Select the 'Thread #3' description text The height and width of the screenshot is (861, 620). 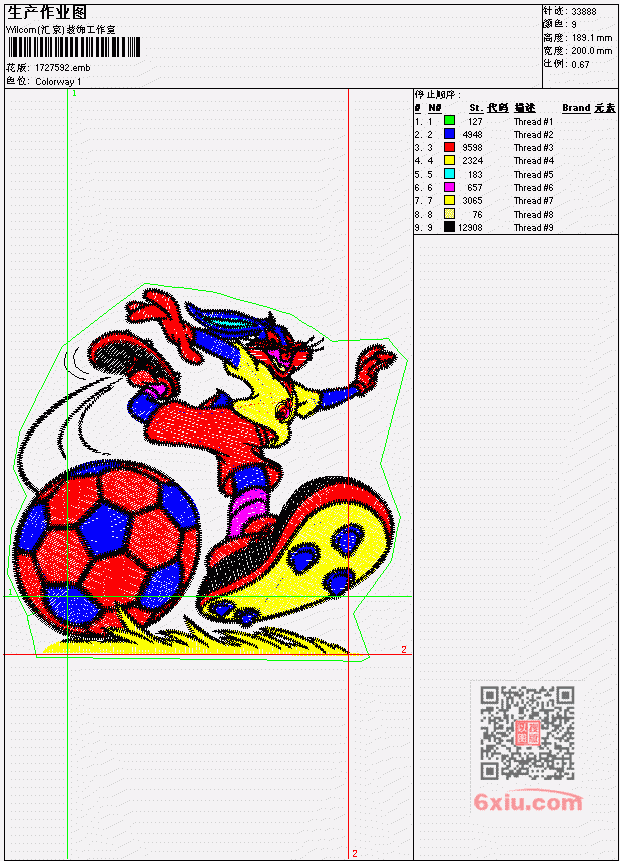tap(533, 148)
